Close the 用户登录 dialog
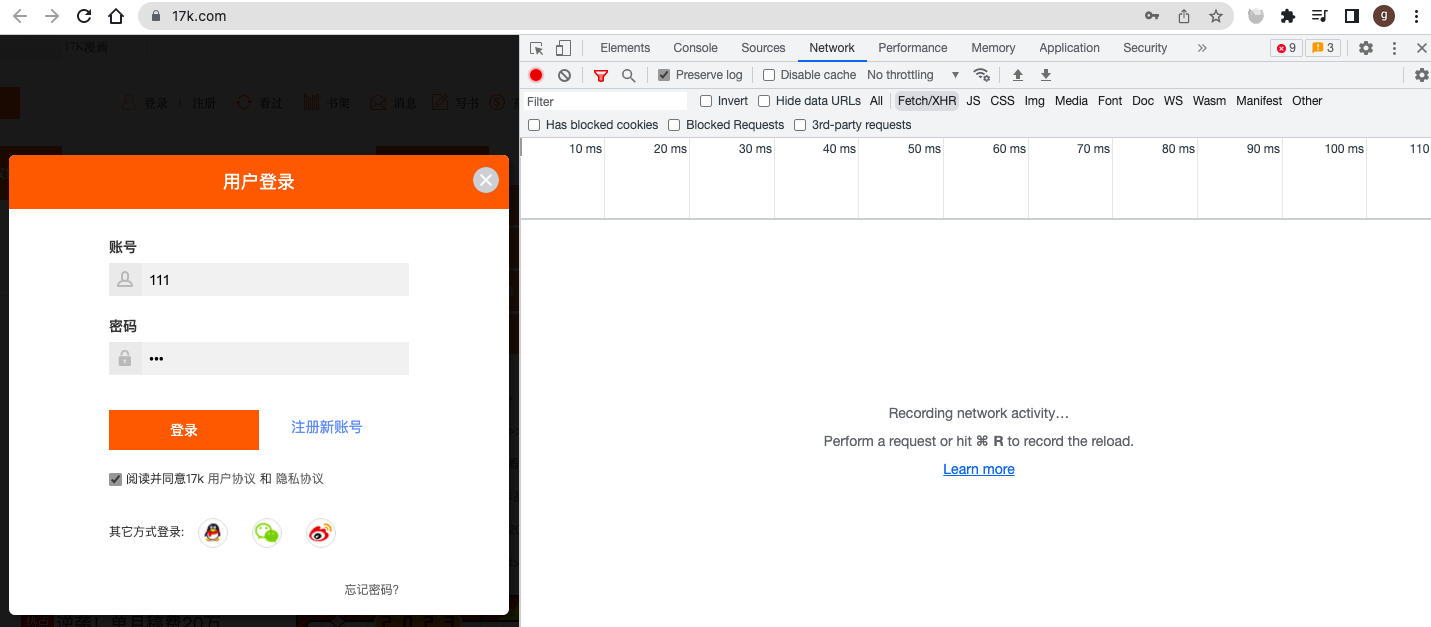Viewport: 1431px width, 627px height. [486, 180]
